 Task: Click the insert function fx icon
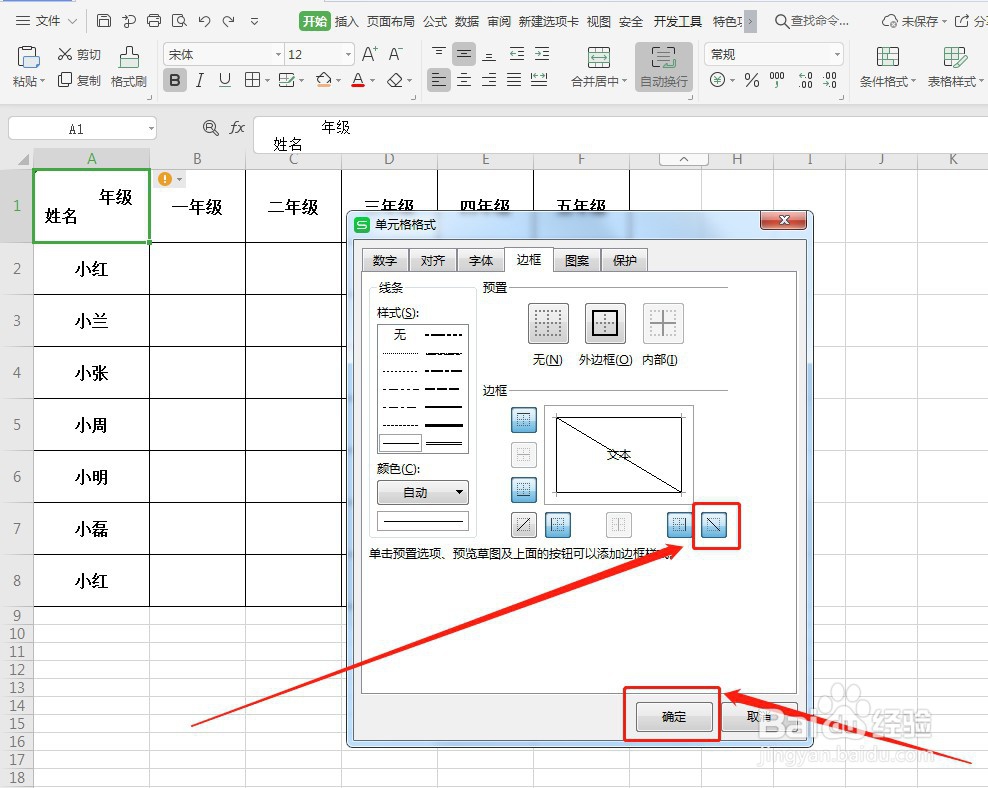point(237,128)
